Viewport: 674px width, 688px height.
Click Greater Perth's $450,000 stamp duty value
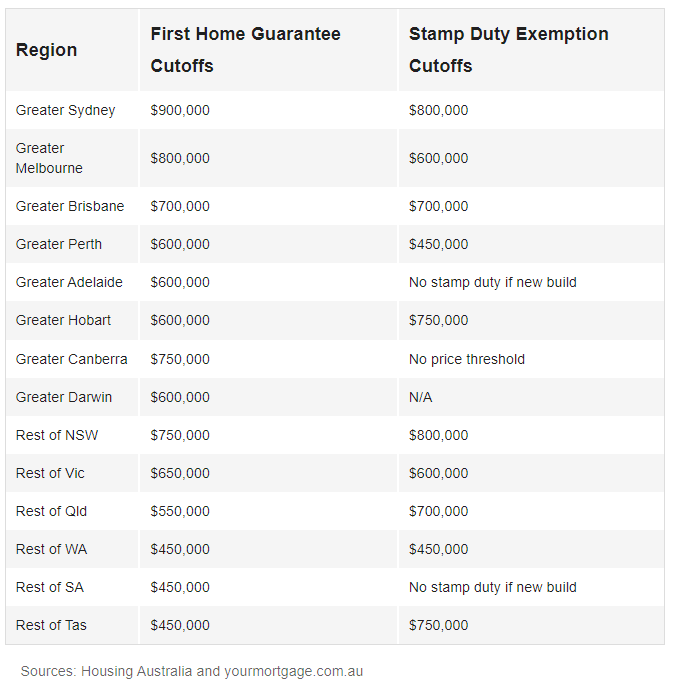438,244
